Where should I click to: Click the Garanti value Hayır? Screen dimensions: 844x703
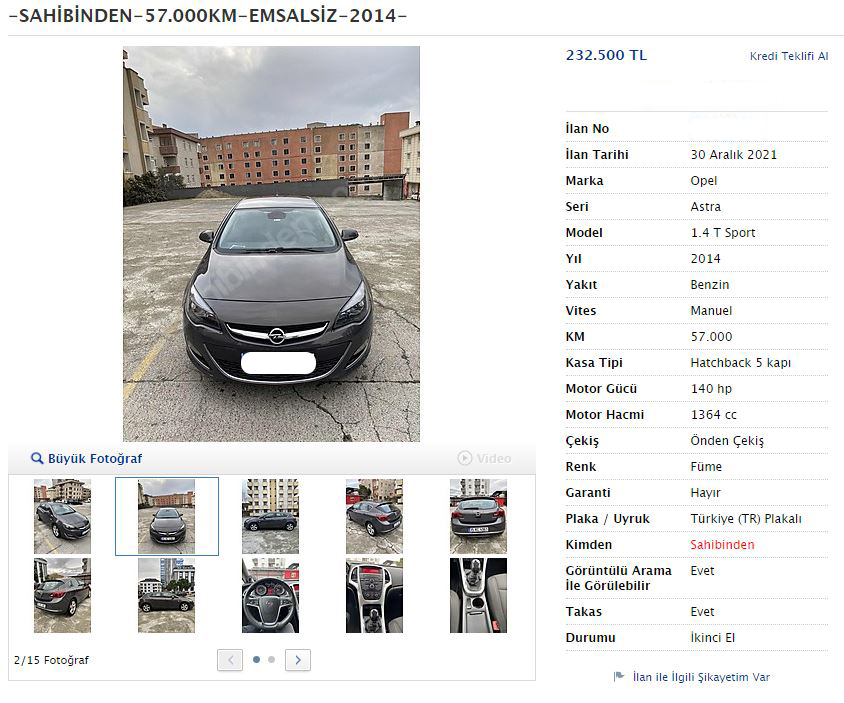point(705,493)
